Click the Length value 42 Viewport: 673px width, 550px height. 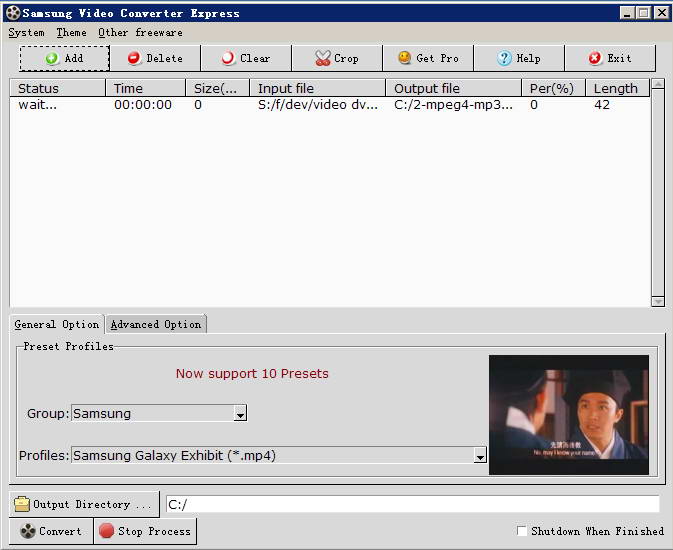(x=602, y=105)
